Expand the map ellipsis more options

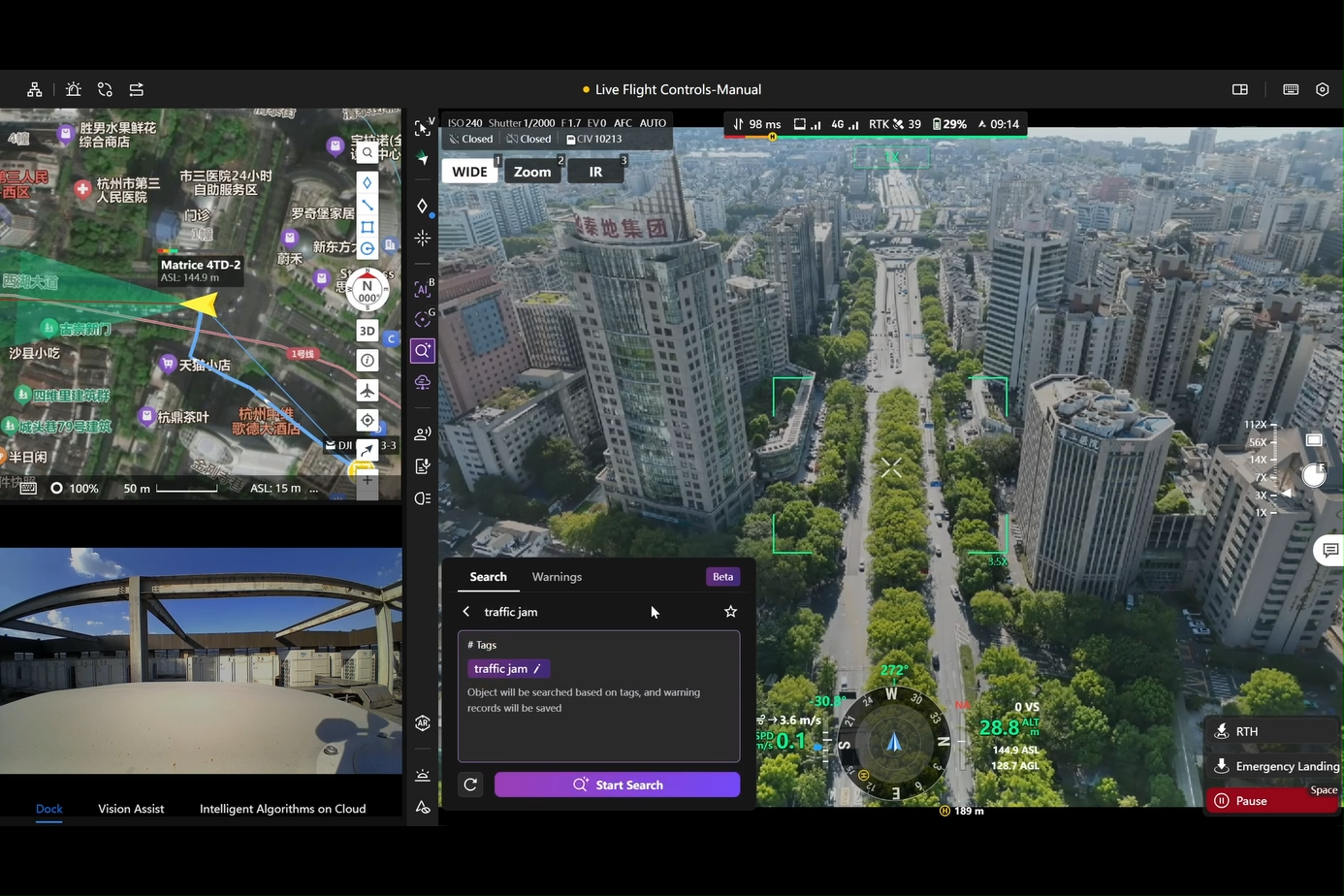[313, 489]
